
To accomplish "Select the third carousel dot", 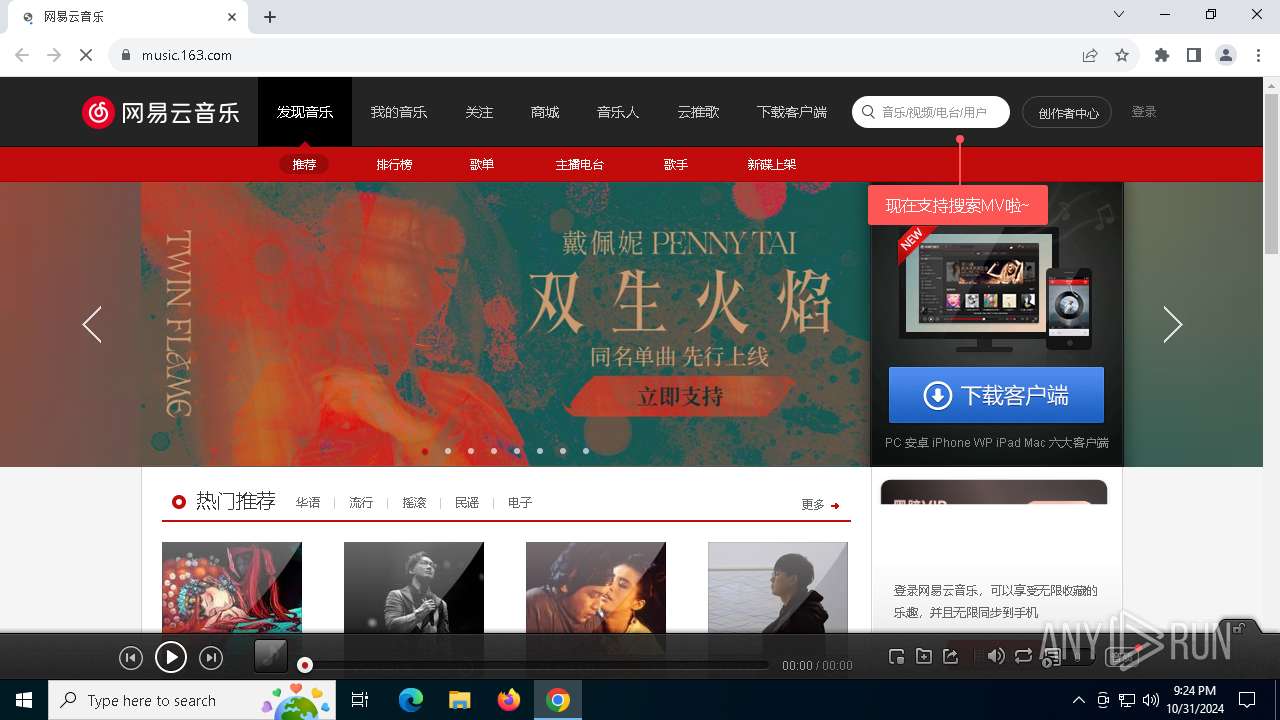I will (471, 451).
